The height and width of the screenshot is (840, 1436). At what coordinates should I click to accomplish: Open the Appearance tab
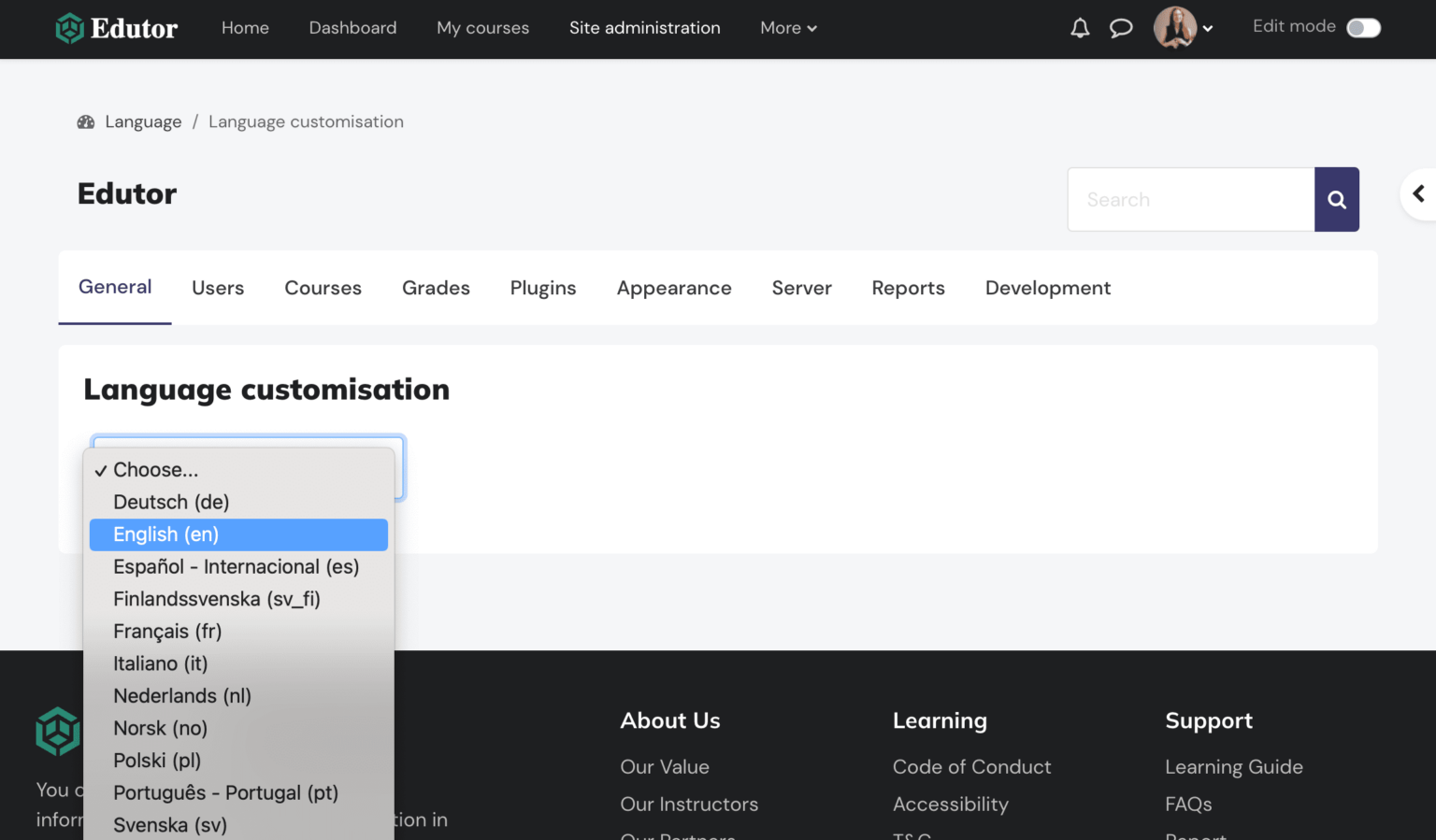tap(673, 288)
